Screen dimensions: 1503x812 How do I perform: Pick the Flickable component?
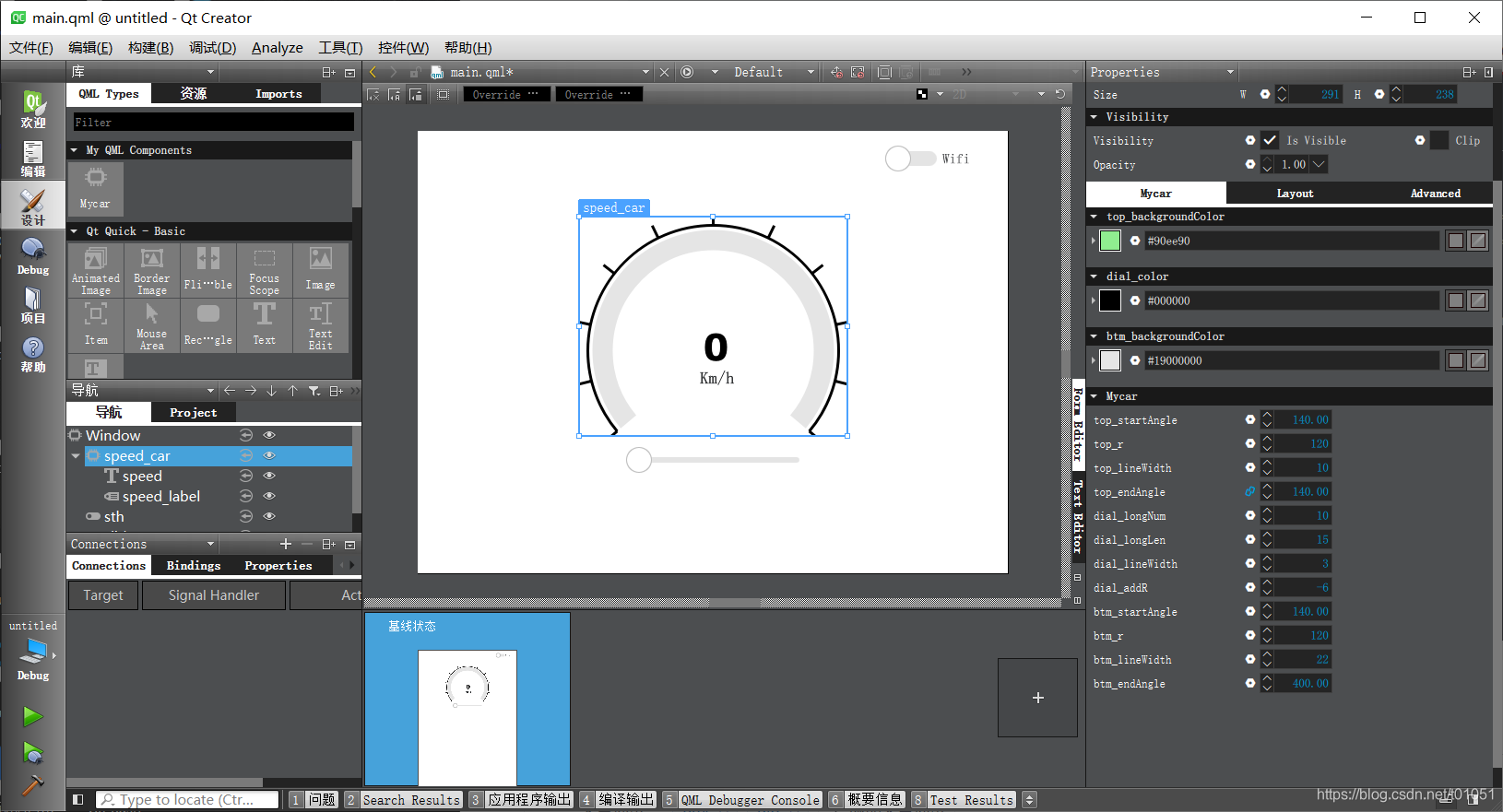point(208,270)
